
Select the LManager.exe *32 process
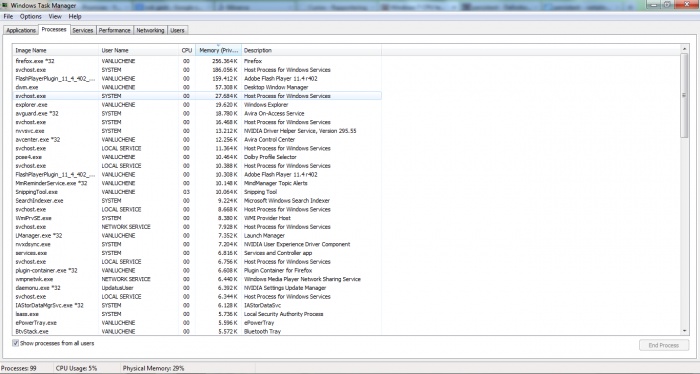coord(197,235)
